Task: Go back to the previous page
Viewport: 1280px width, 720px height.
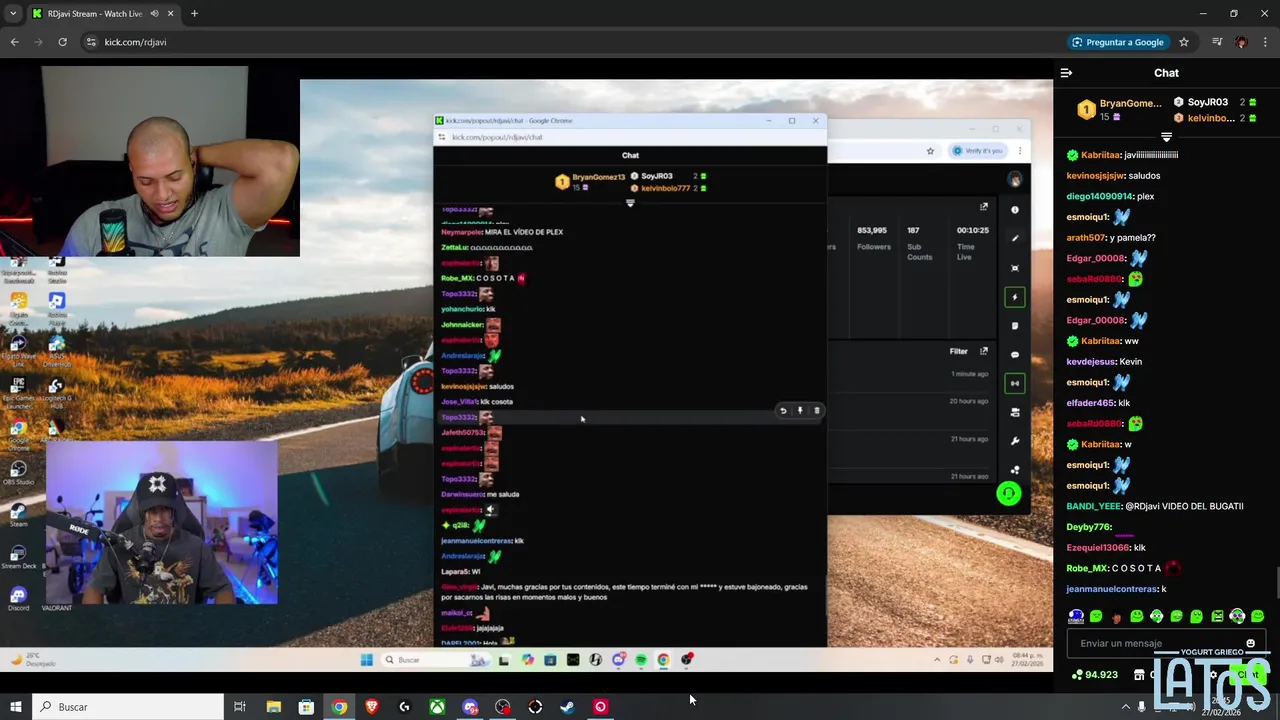Action: pos(14,42)
